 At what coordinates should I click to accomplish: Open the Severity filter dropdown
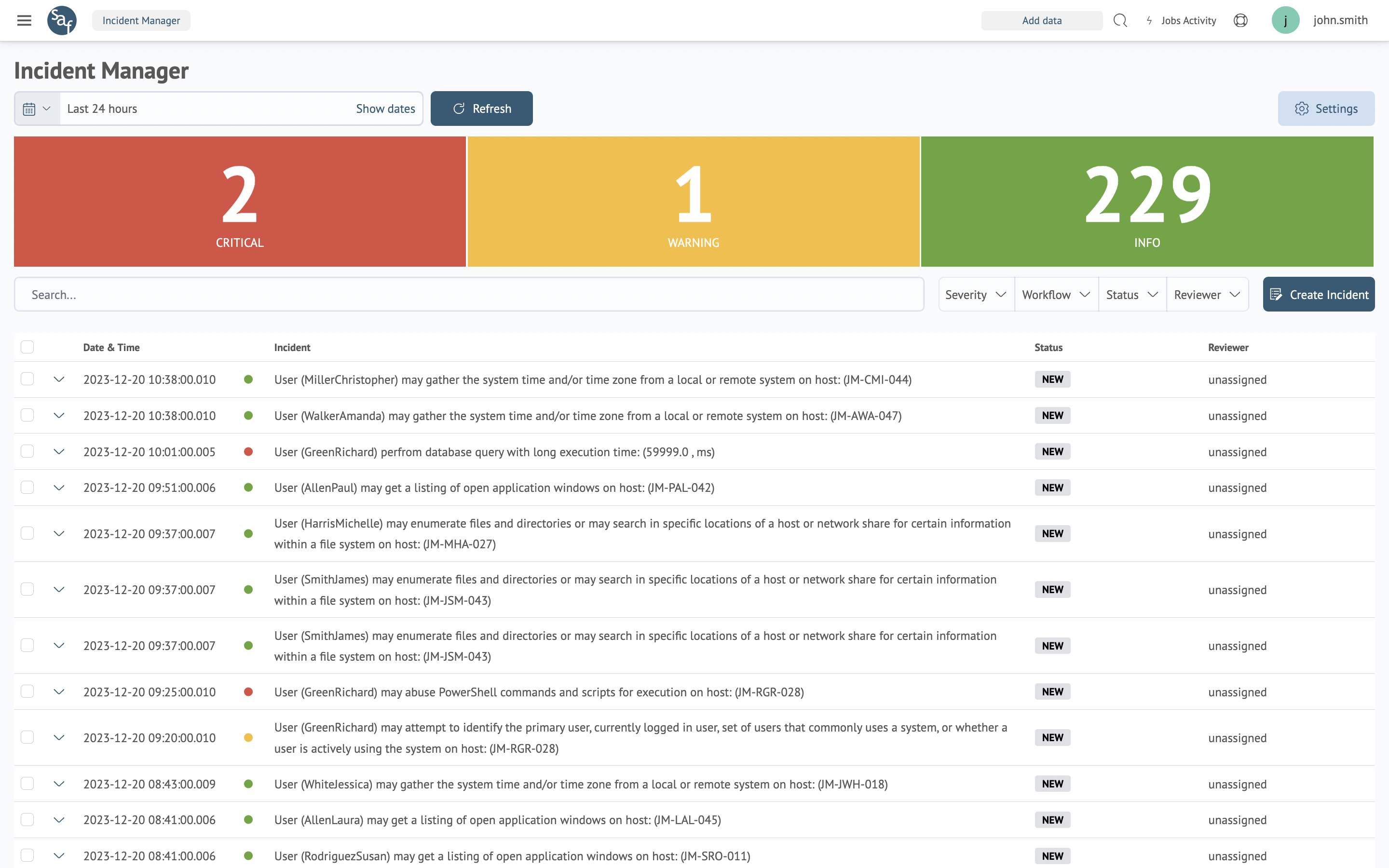(x=976, y=295)
